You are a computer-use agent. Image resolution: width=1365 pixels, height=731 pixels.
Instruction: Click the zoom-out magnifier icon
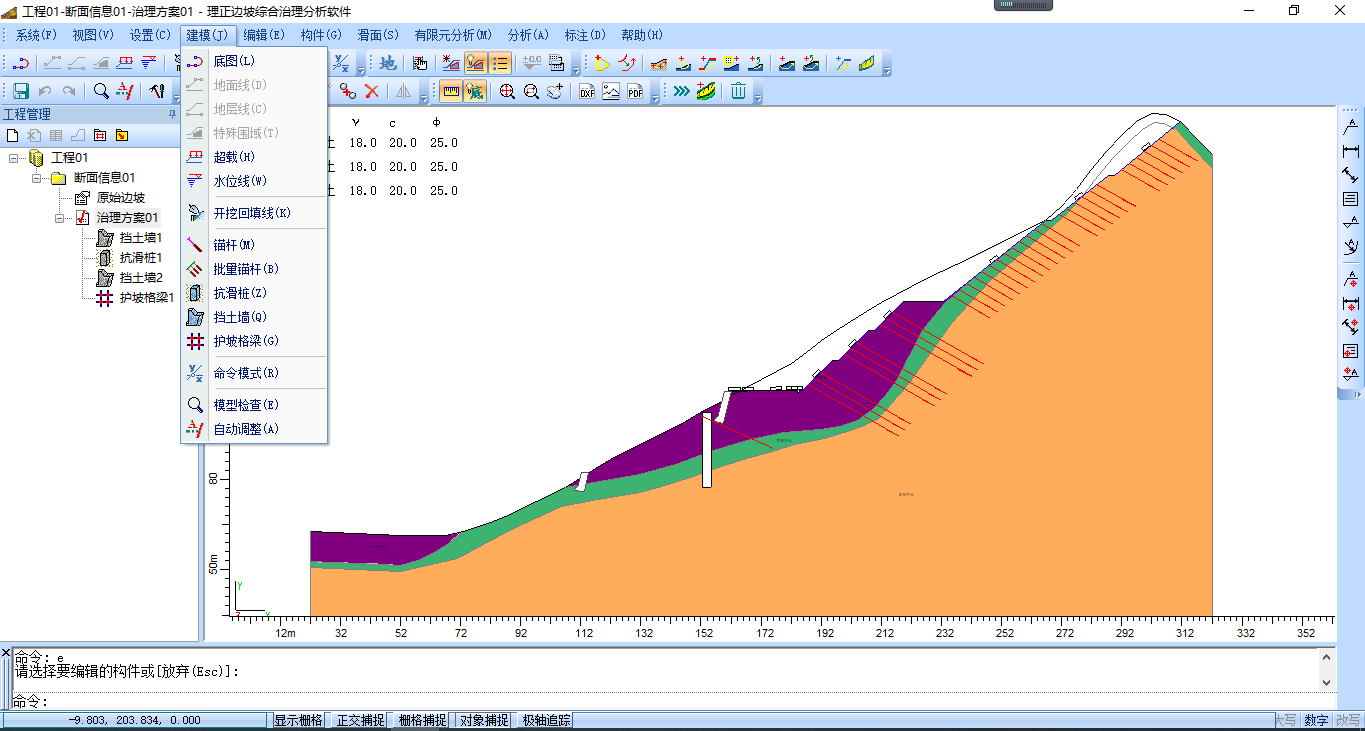coord(531,91)
